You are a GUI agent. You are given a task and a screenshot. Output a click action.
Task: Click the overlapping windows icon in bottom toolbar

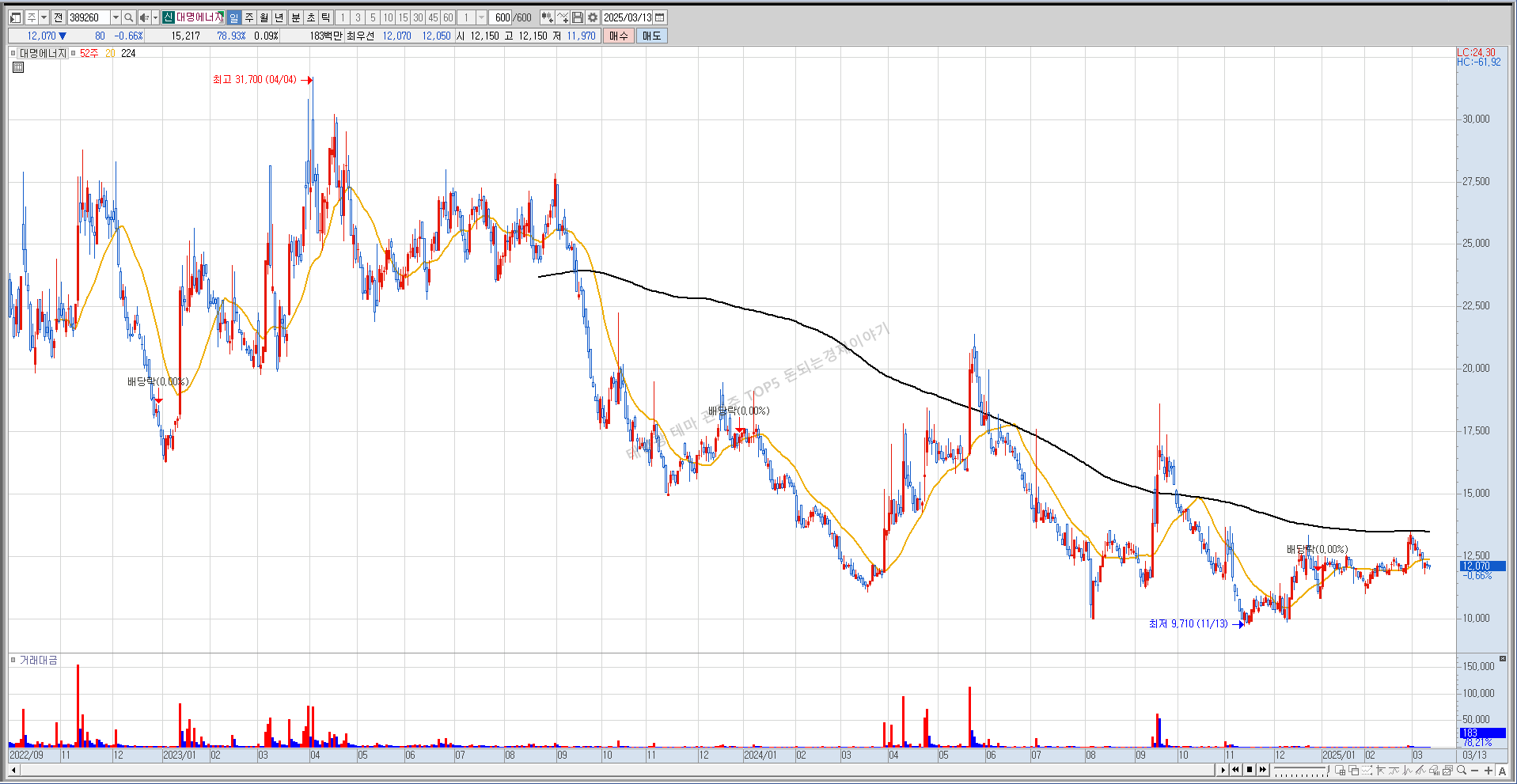tap(1353, 770)
